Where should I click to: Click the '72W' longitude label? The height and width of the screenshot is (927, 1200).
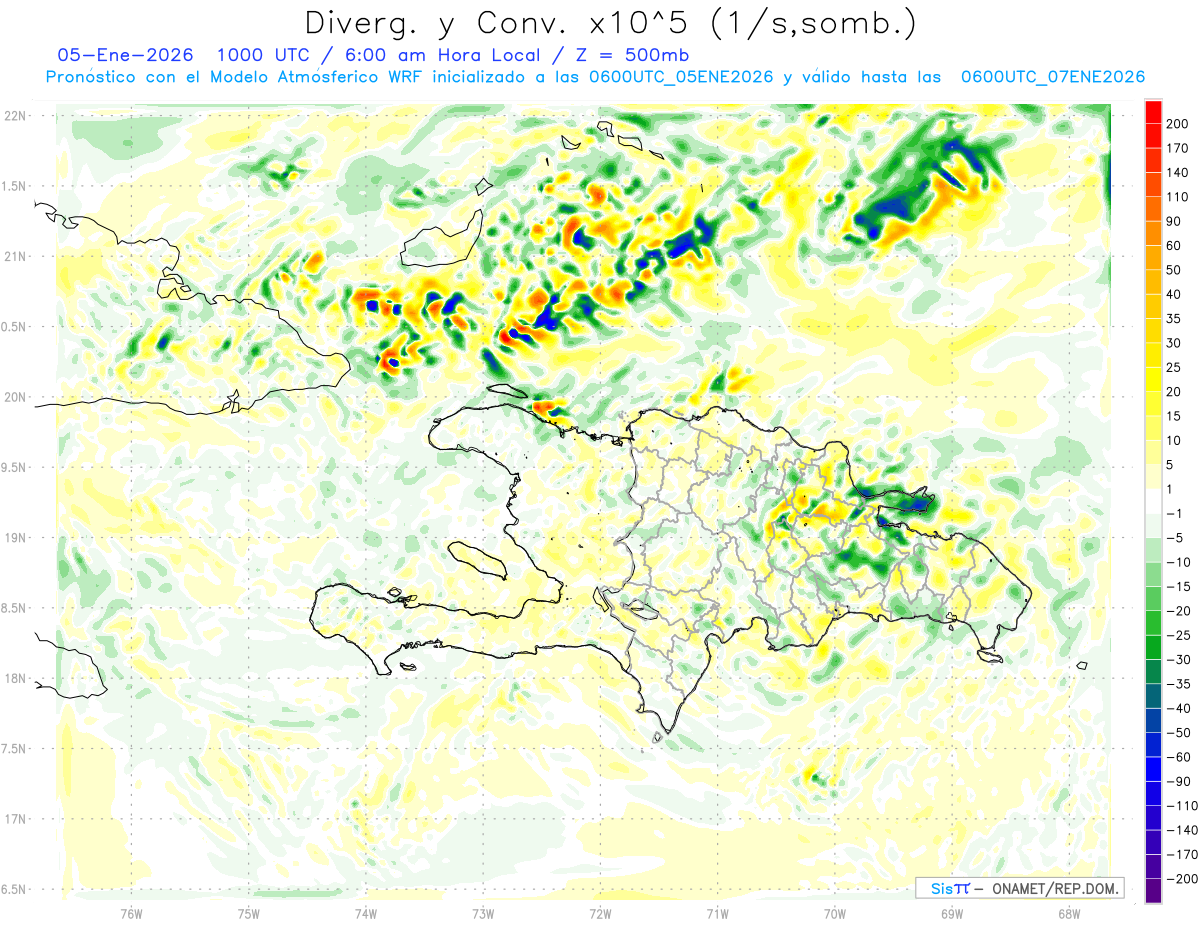[600, 913]
